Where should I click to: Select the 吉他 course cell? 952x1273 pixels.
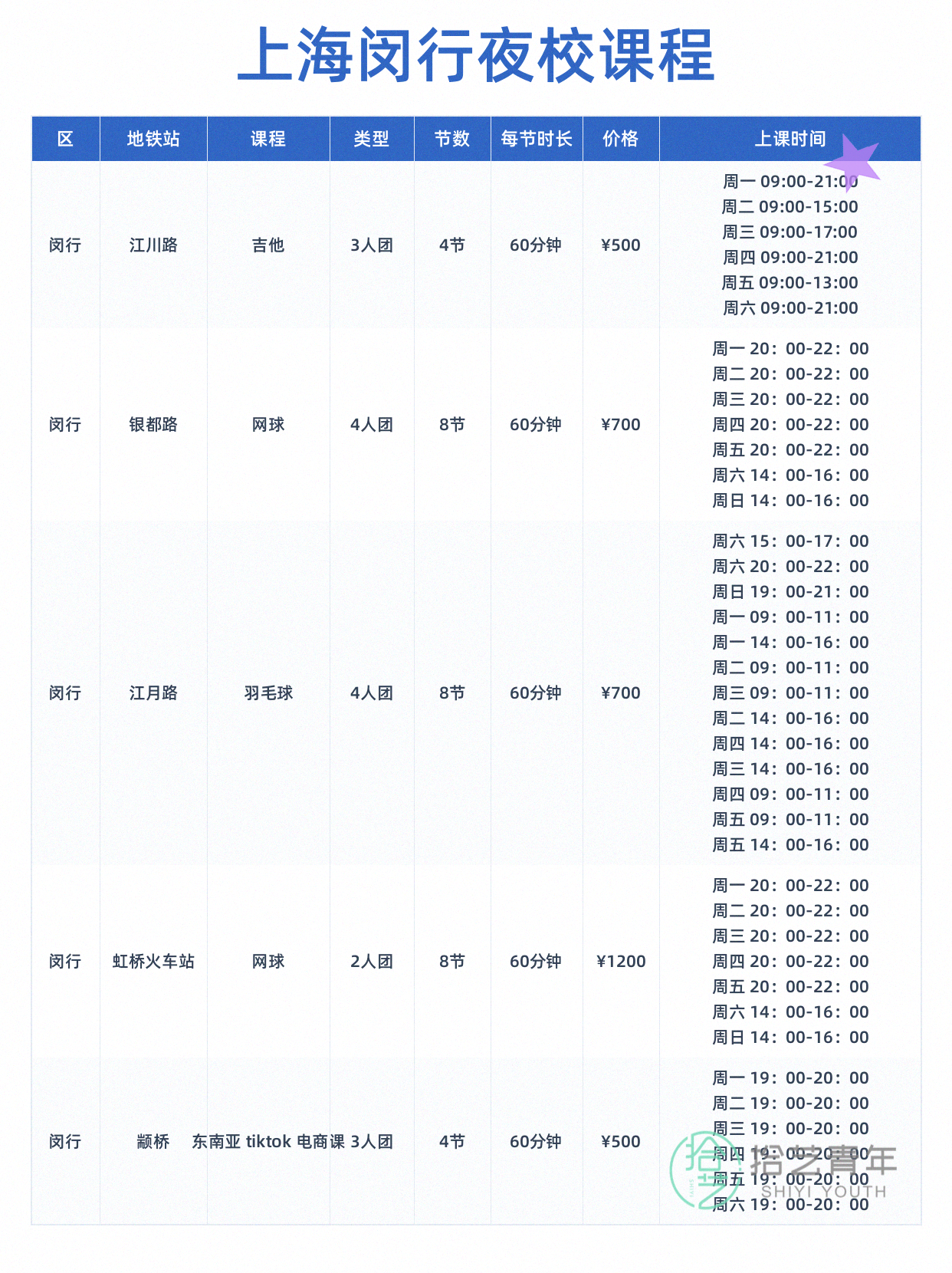[x=268, y=245]
